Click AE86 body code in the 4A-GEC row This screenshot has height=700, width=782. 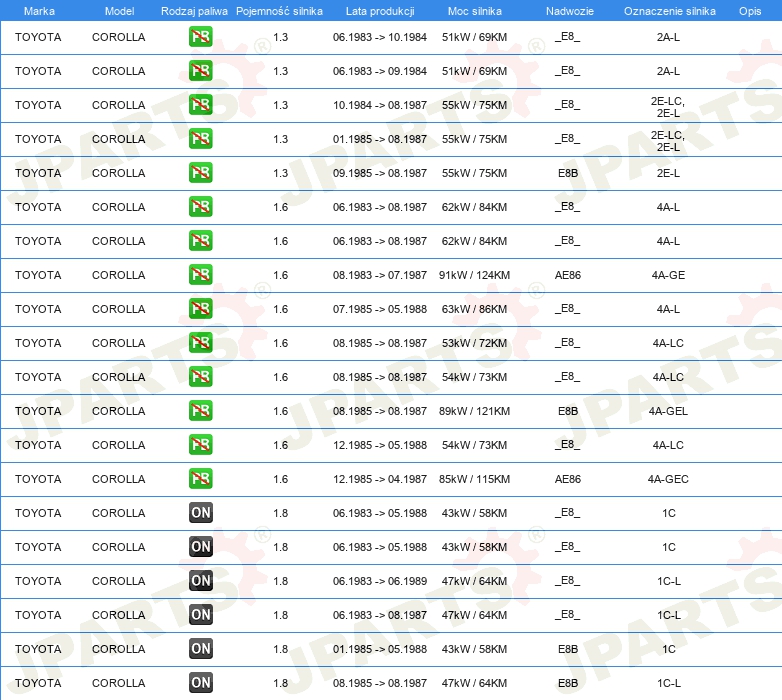click(568, 479)
